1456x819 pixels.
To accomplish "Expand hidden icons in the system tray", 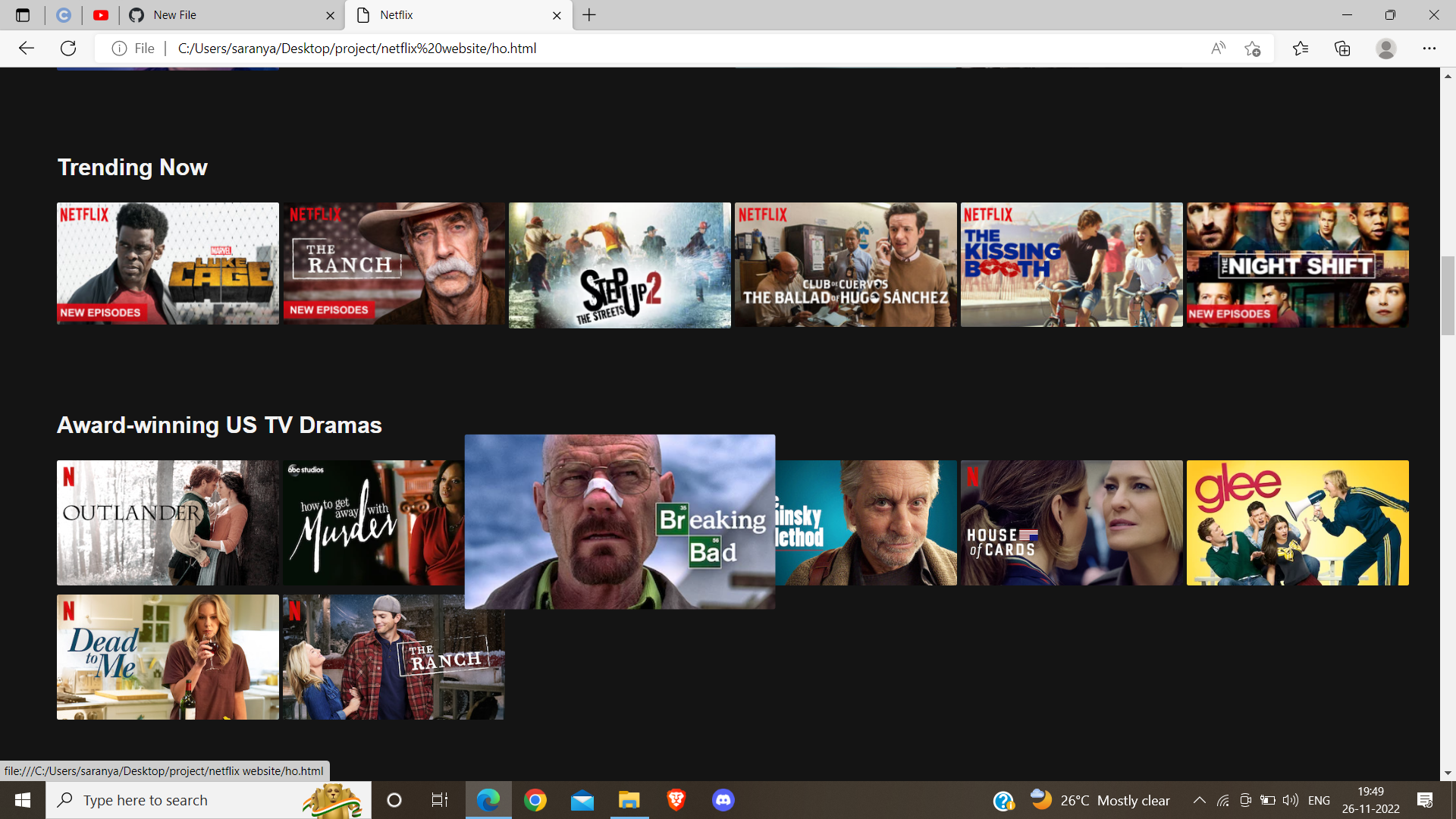I will point(1200,799).
